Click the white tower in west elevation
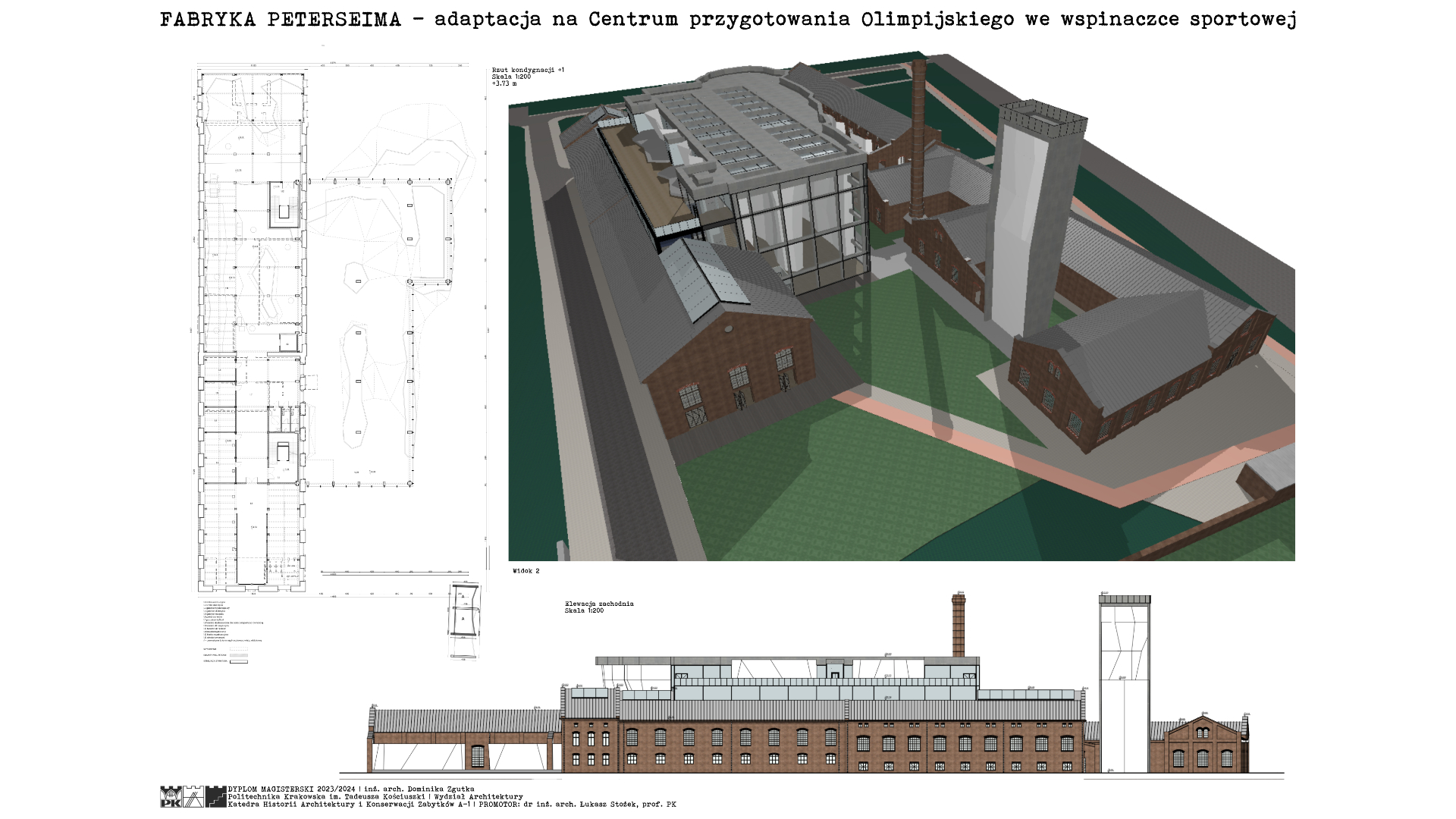The width and height of the screenshot is (1456, 819). click(x=1125, y=682)
